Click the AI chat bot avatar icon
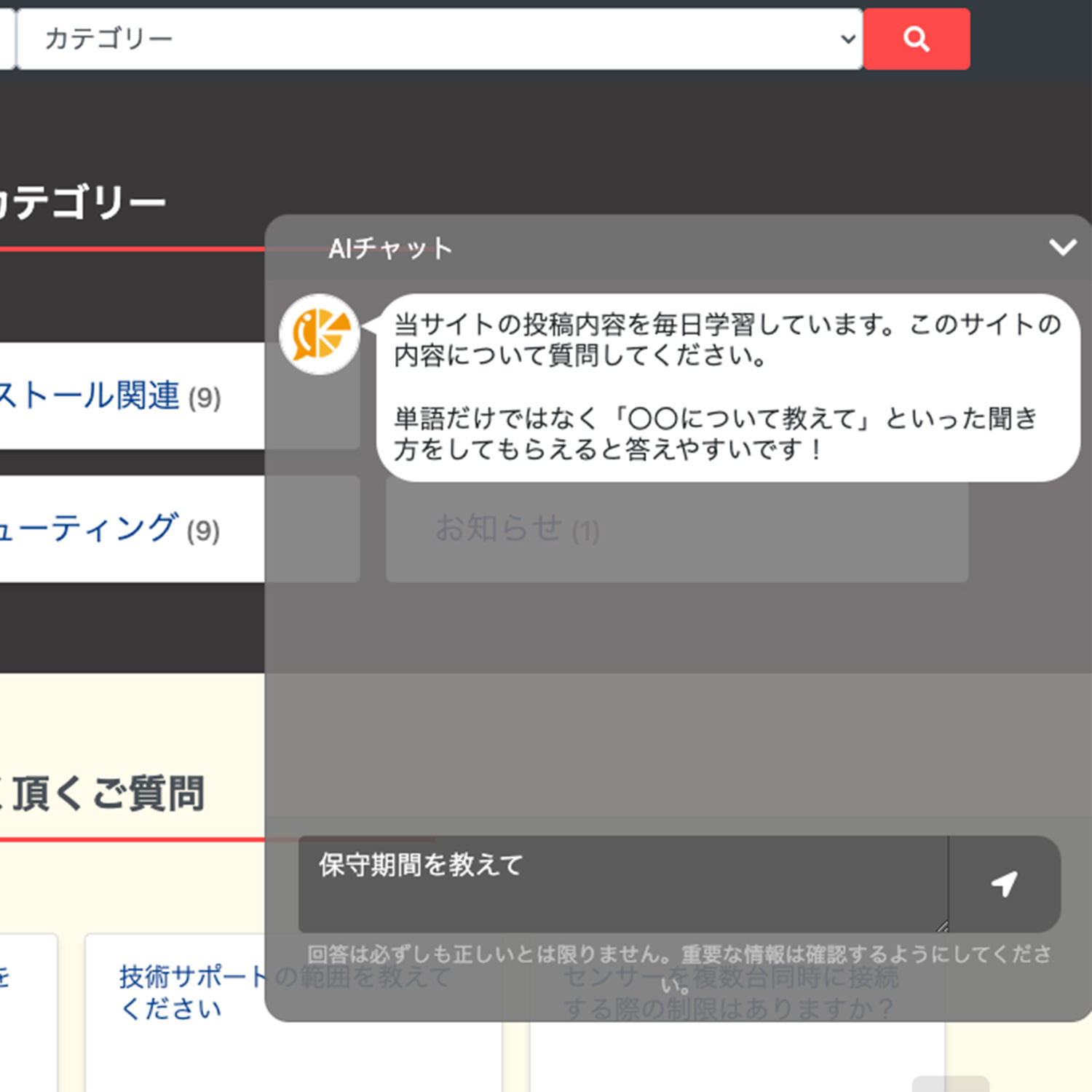The image size is (1092, 1092). [x=320, y=334]
